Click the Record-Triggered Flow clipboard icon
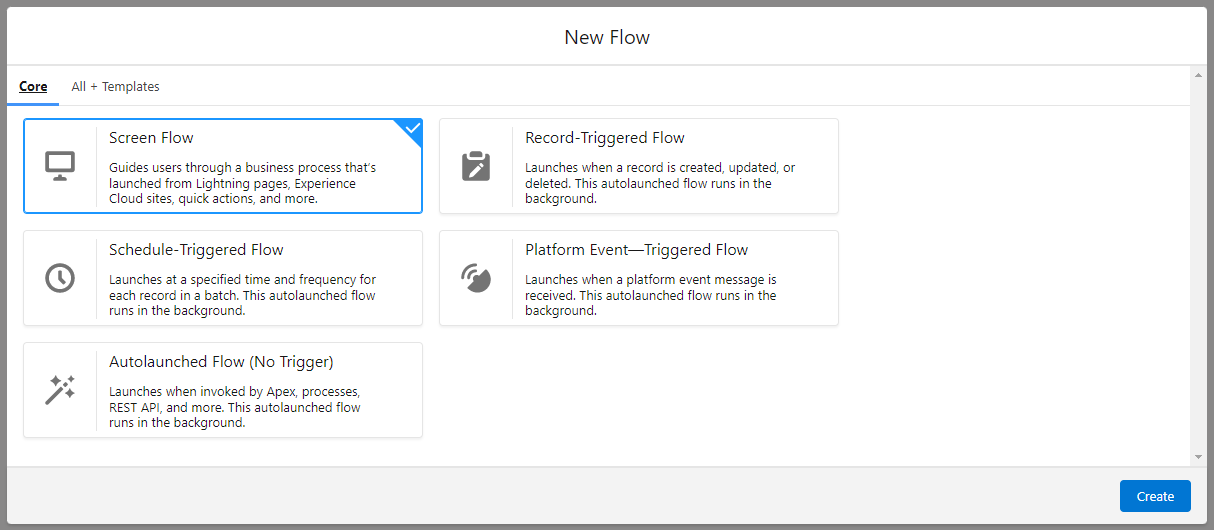 pos(476,166)
